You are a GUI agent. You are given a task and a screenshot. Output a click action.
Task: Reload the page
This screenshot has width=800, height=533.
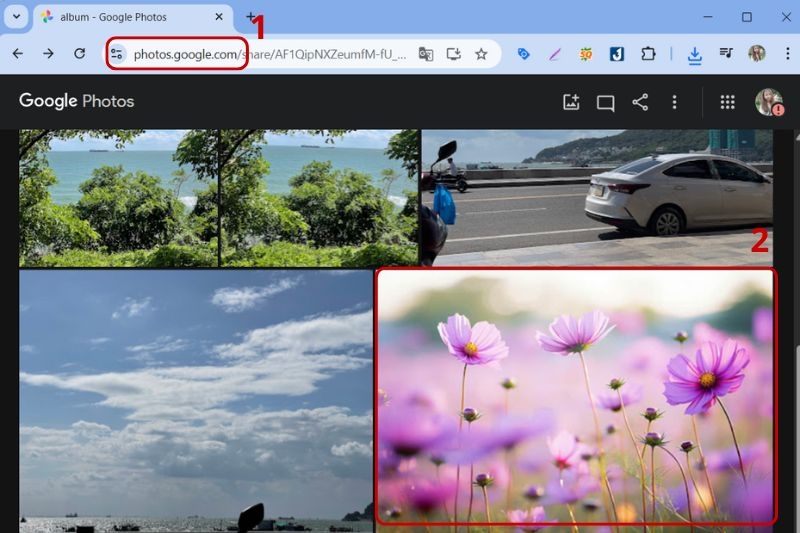80,54
